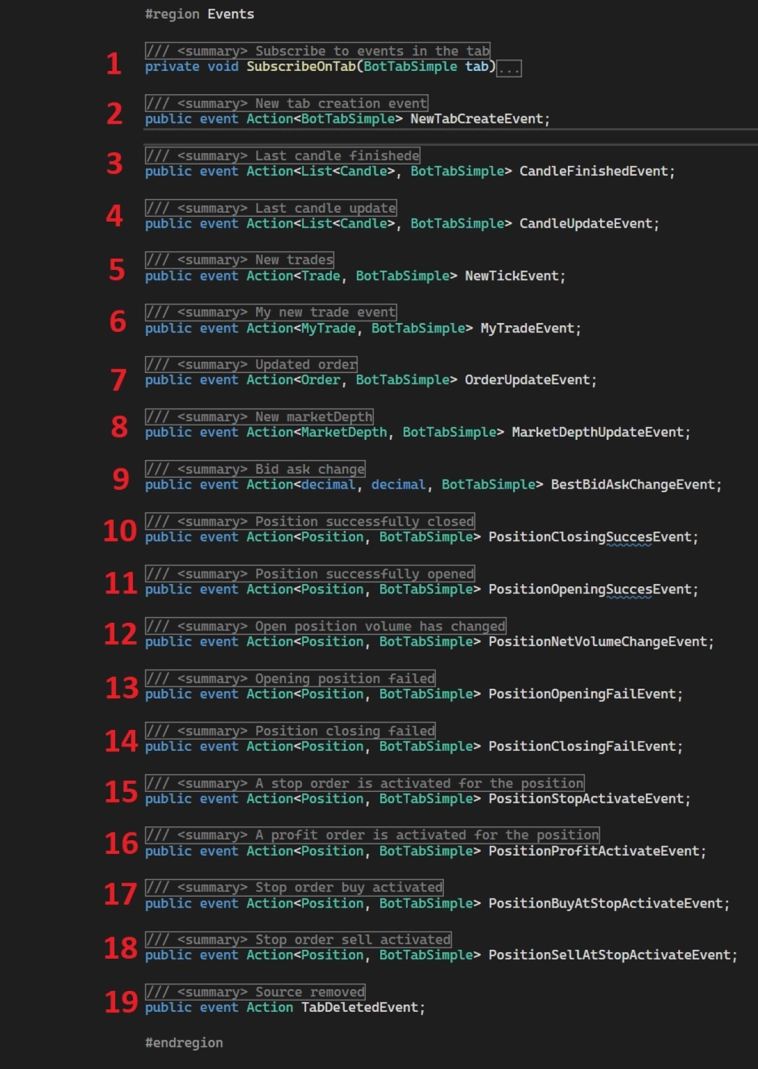The width and height of the screenshot is (758, 1069).
Task: Click the '#endregion' directive line
Action: click(x=184, y=1043)
